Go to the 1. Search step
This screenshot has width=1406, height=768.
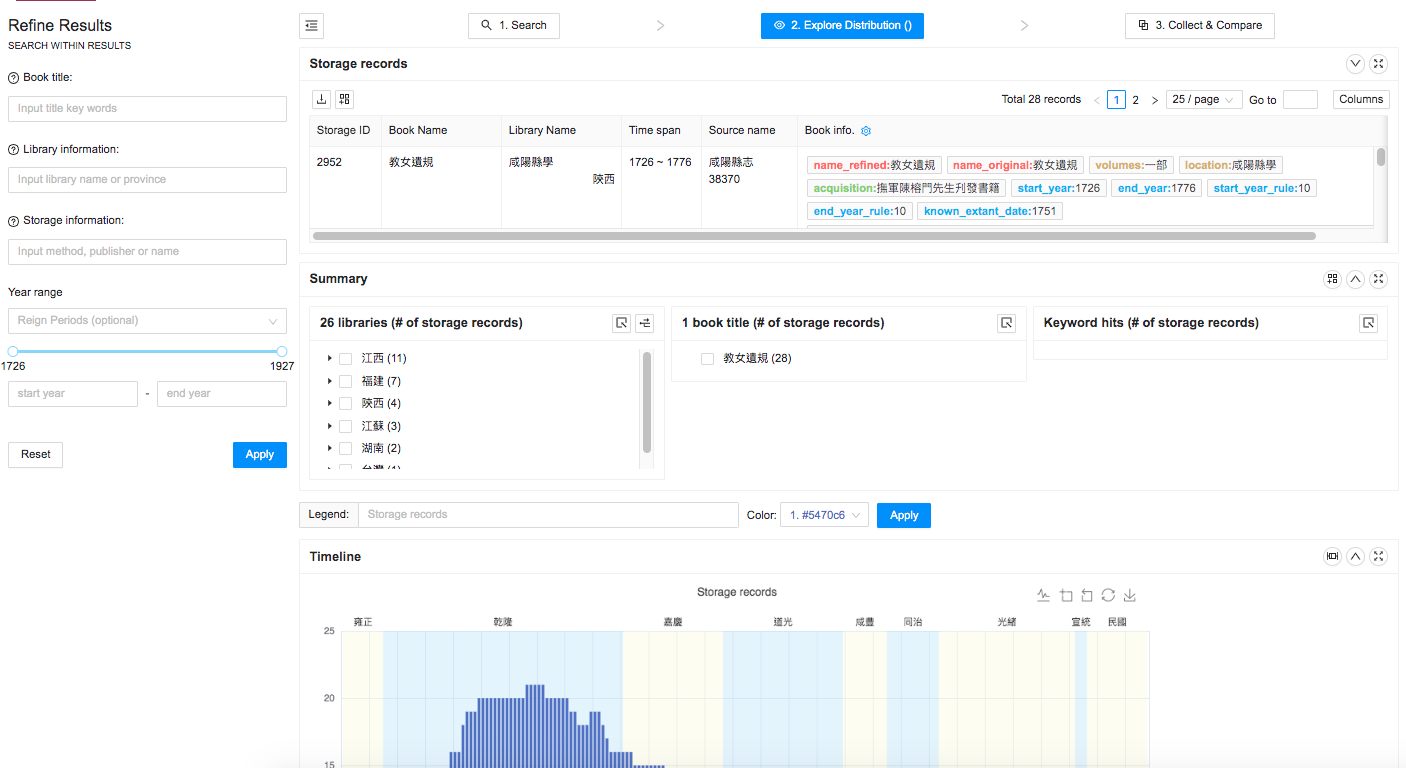(x=513, y=26)
